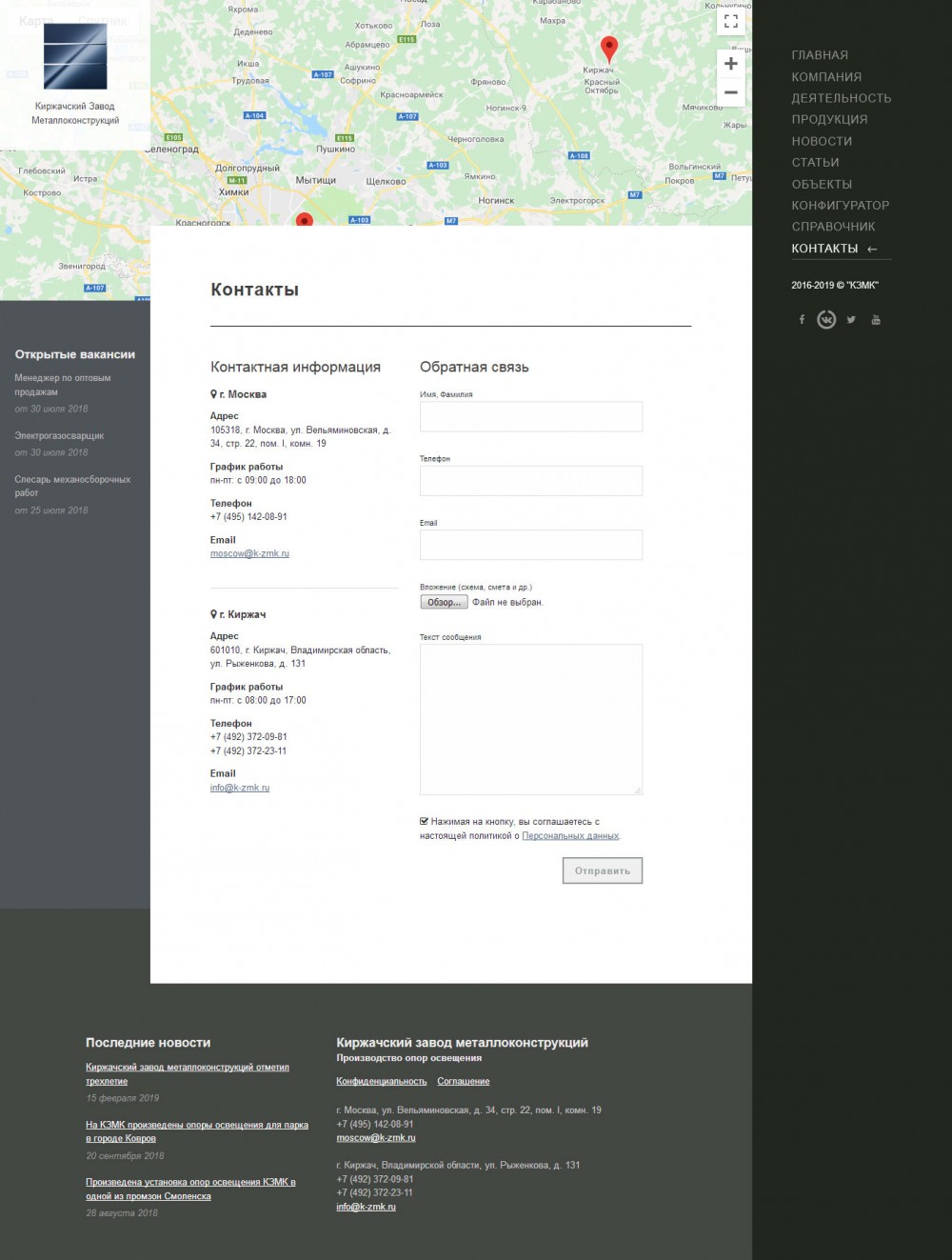Toggle the personal data consent checkbox
952x1260 pixels.
click(x=425, y=821)
